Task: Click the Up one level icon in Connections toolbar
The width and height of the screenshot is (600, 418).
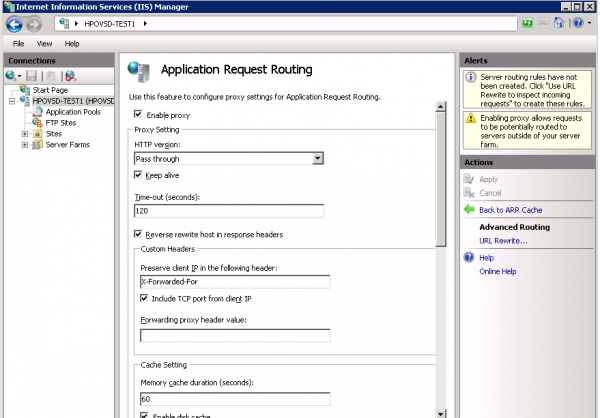Action: (51, 76)
